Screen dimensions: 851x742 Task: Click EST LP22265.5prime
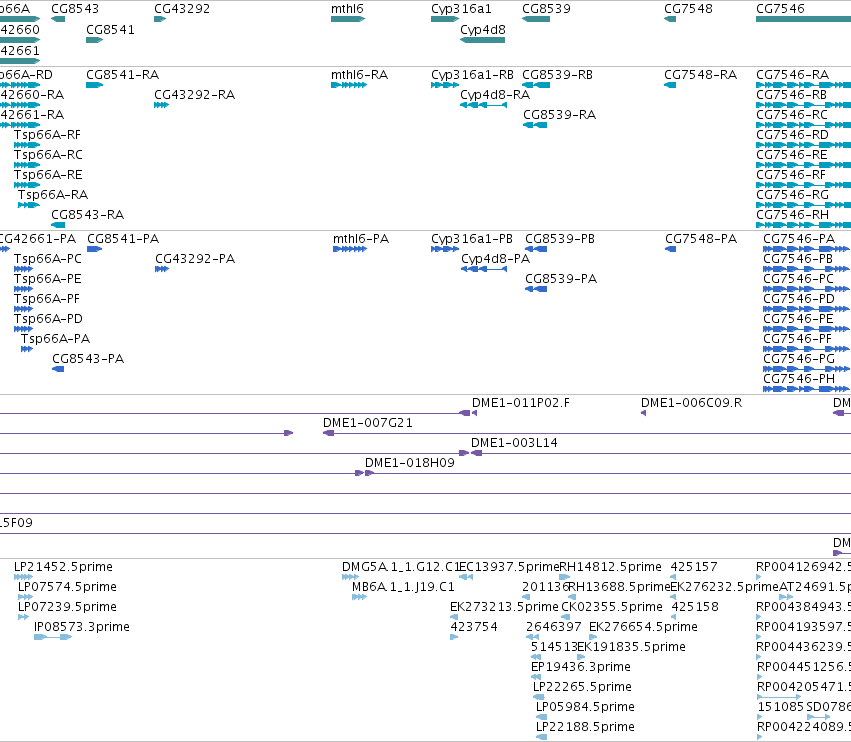582,687
